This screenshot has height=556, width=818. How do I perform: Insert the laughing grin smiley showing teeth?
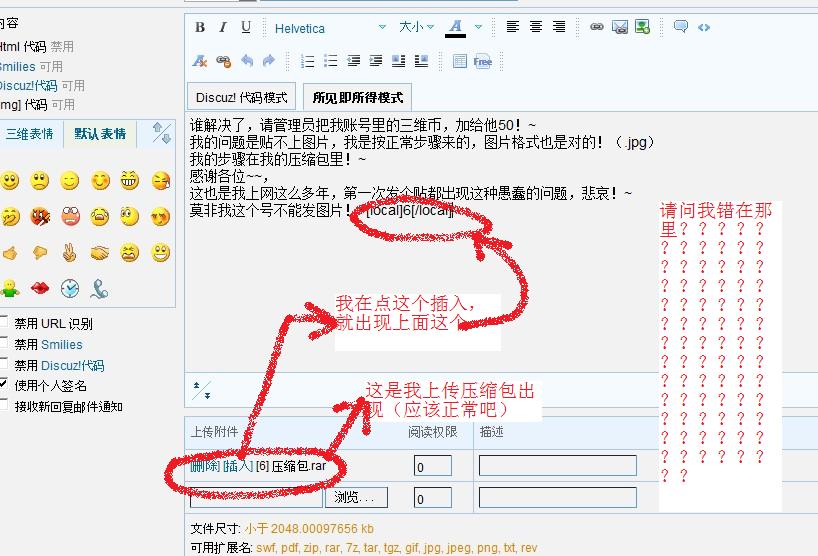[129, 180]
